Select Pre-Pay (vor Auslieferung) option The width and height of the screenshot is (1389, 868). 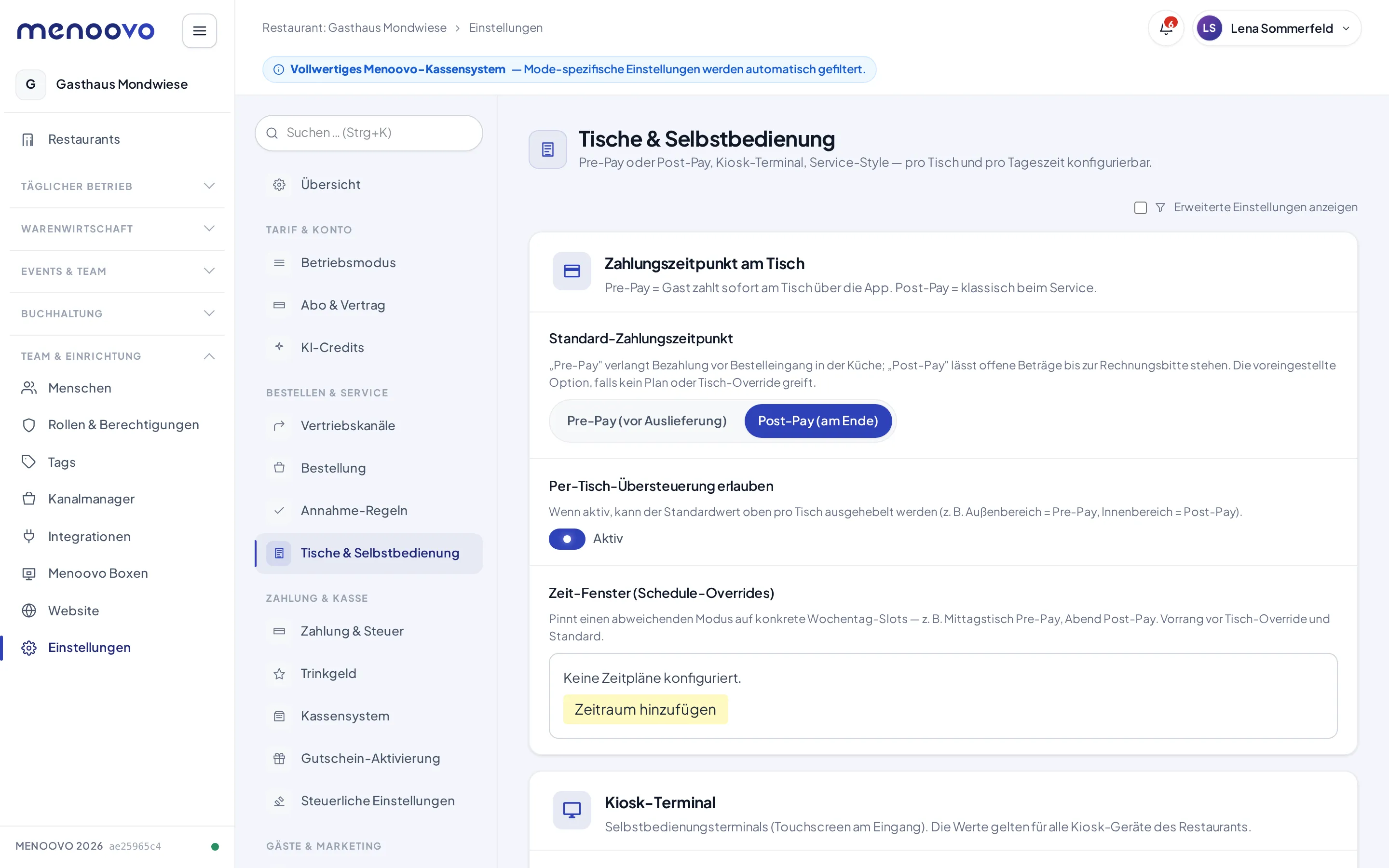click(x=646, y=421)
